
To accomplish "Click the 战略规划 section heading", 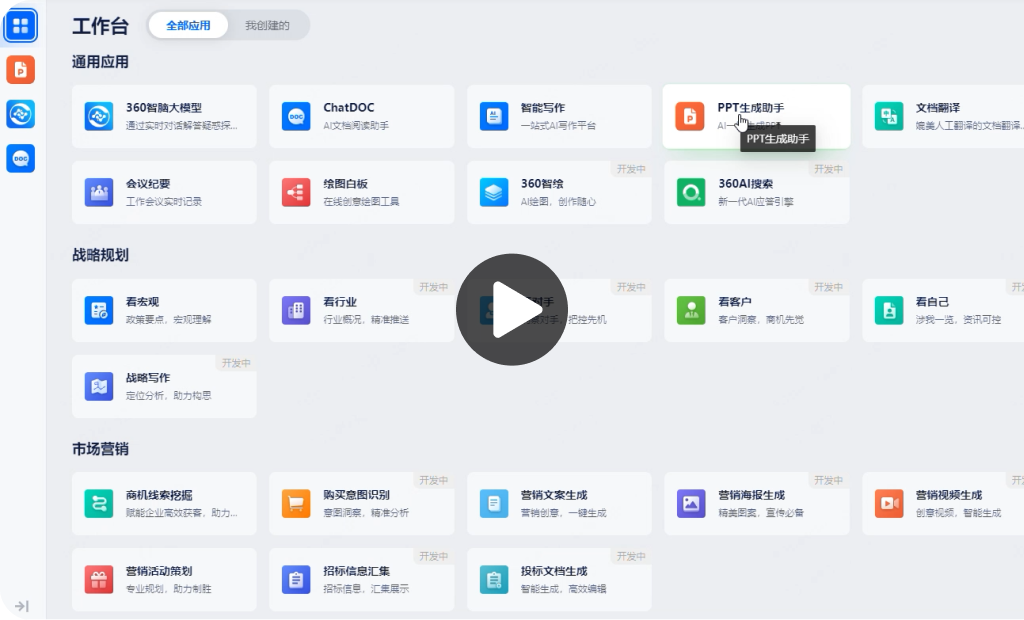I will [x=100, y=255].
